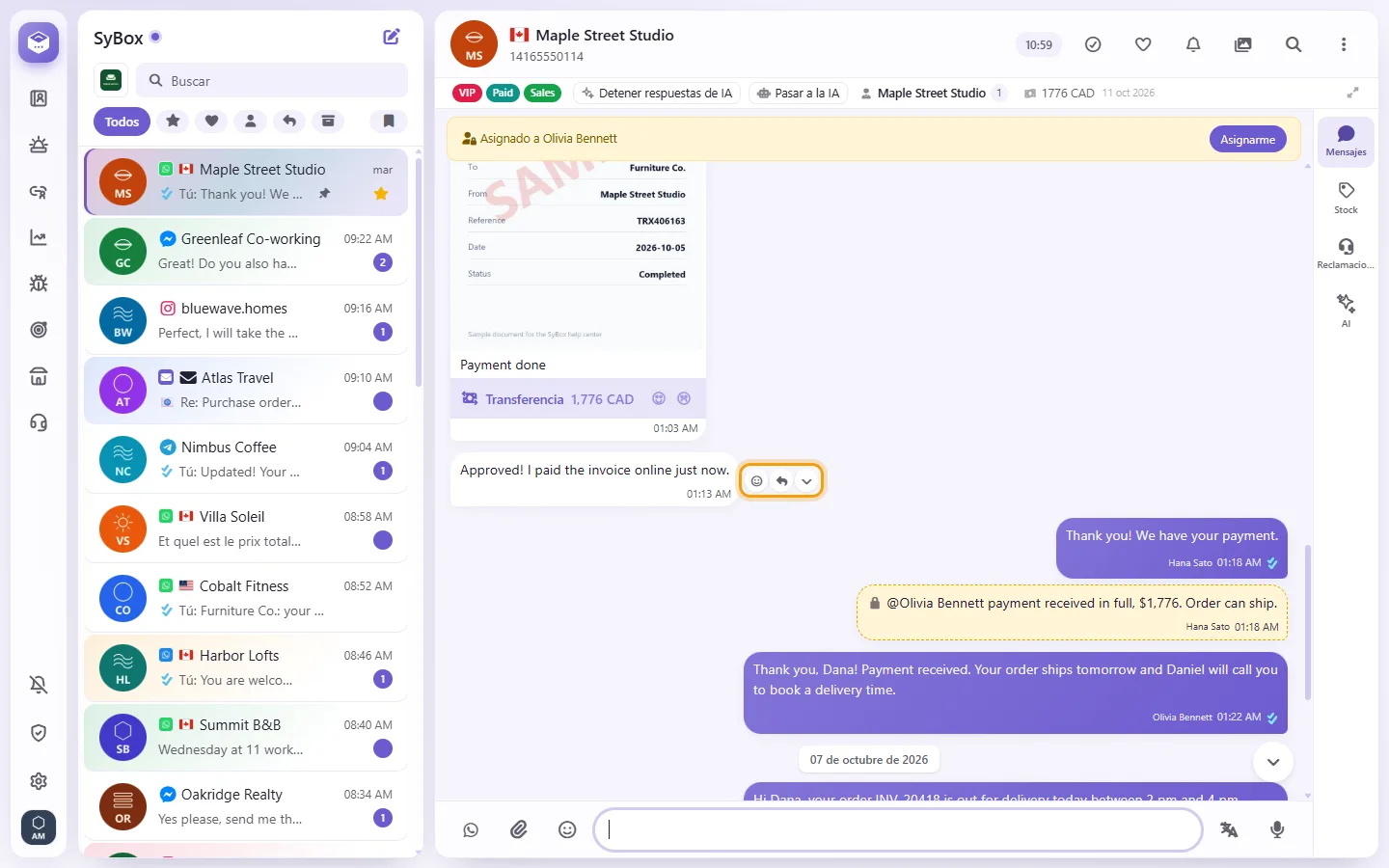
Task: Select the Todos filter tab
Action: click(122, 122)
